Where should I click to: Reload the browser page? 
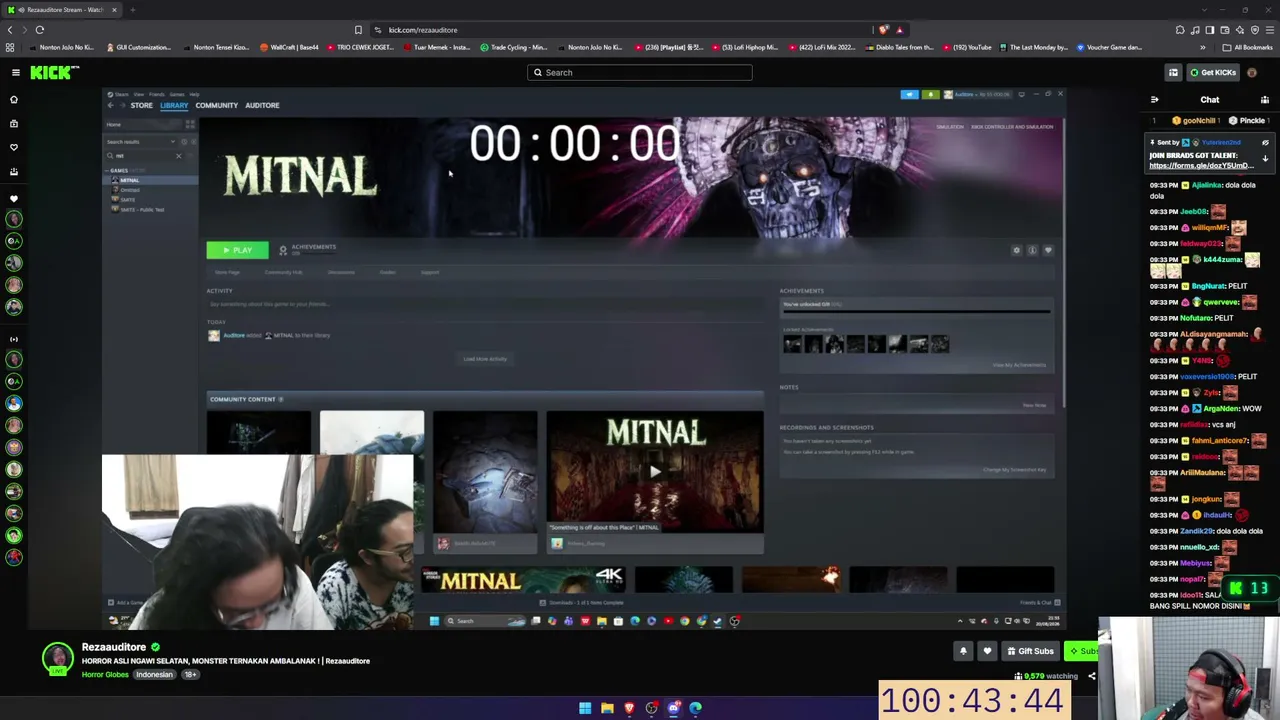40,30
